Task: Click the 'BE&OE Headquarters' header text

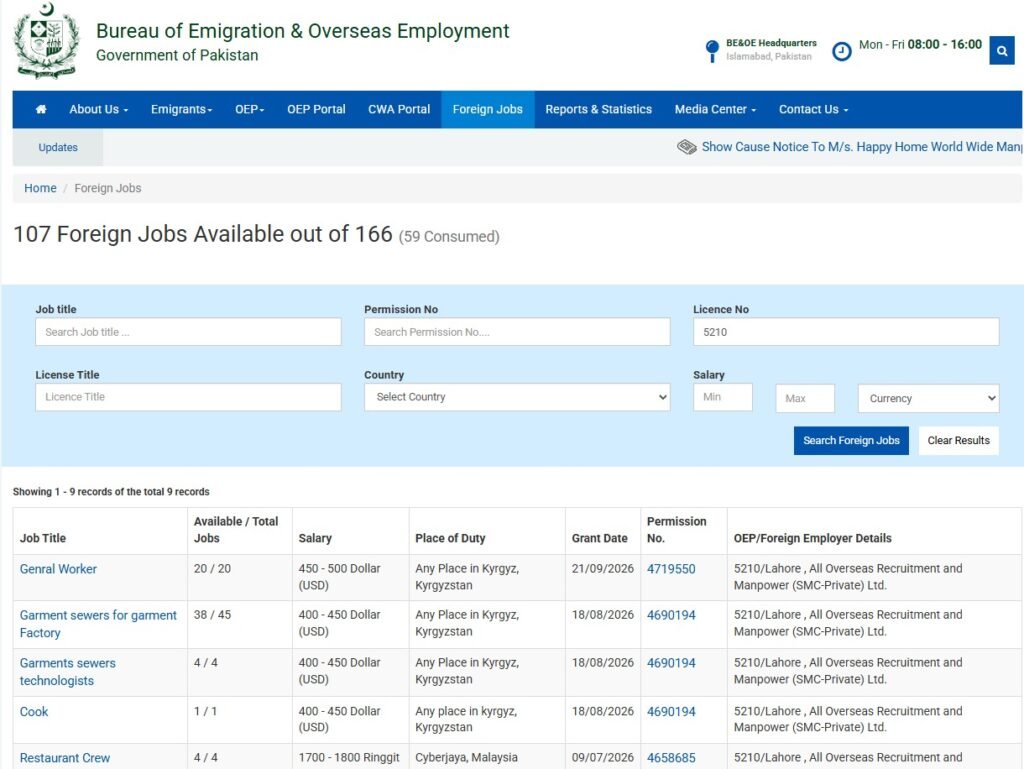Action: click(771, 43)
